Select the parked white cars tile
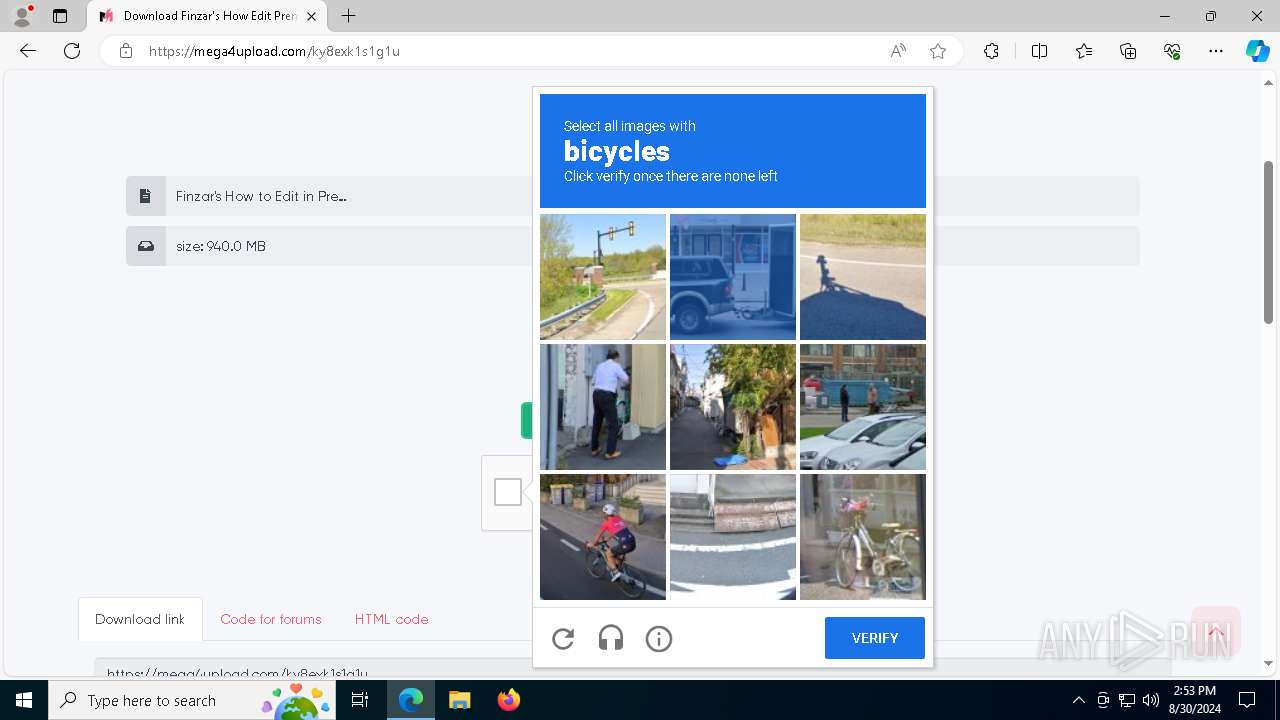 point(863,407)
